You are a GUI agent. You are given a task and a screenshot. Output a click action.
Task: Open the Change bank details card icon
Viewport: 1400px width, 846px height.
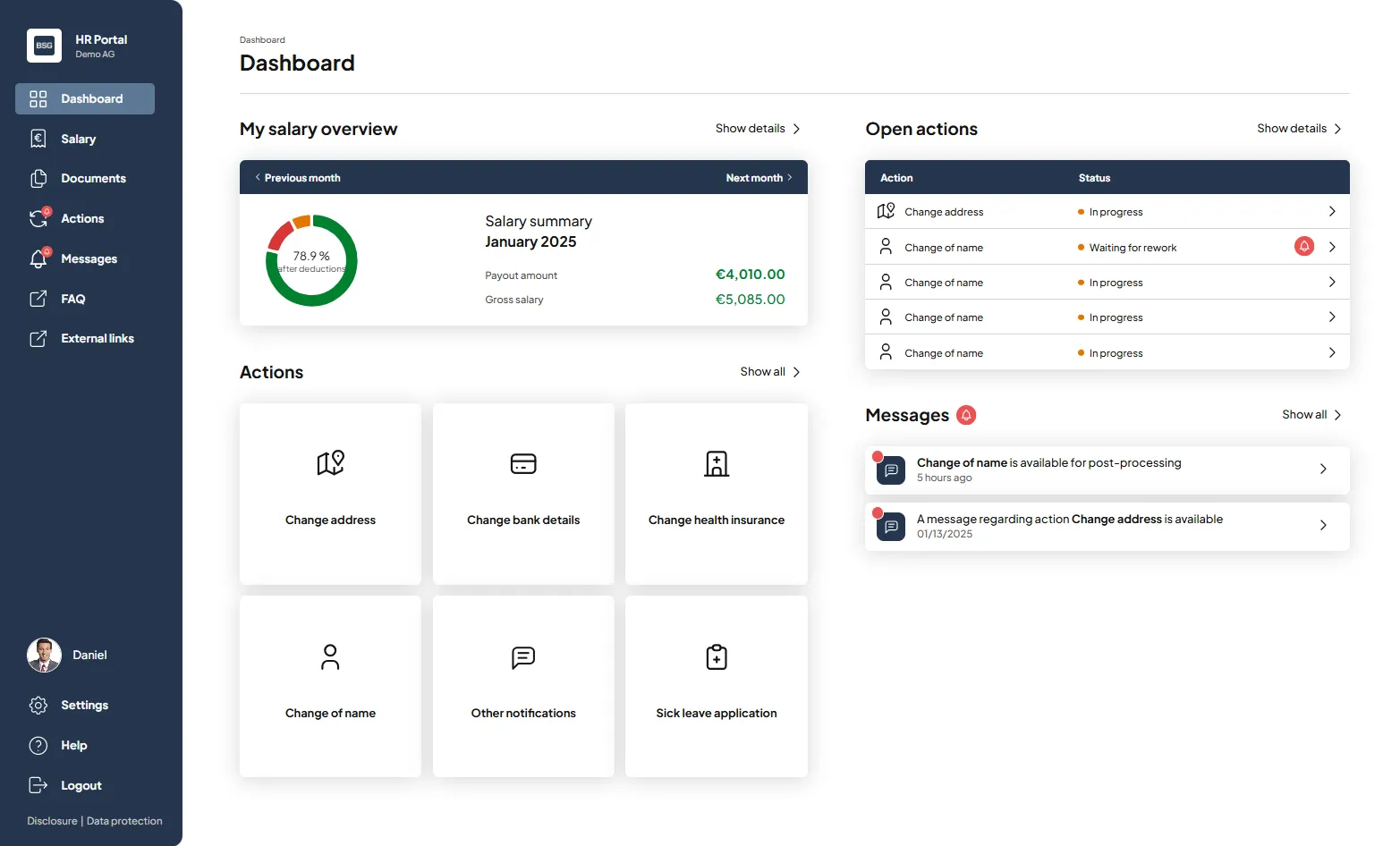point(523,463)
